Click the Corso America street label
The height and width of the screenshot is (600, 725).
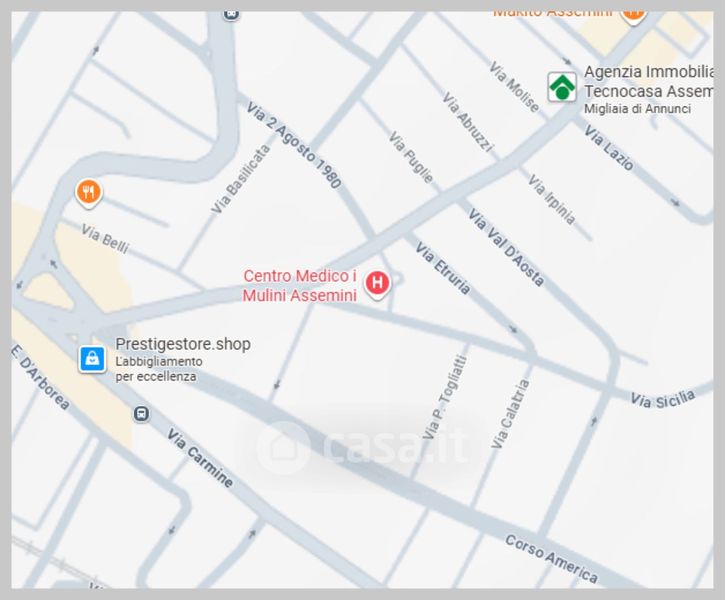(x=551, y=559)
